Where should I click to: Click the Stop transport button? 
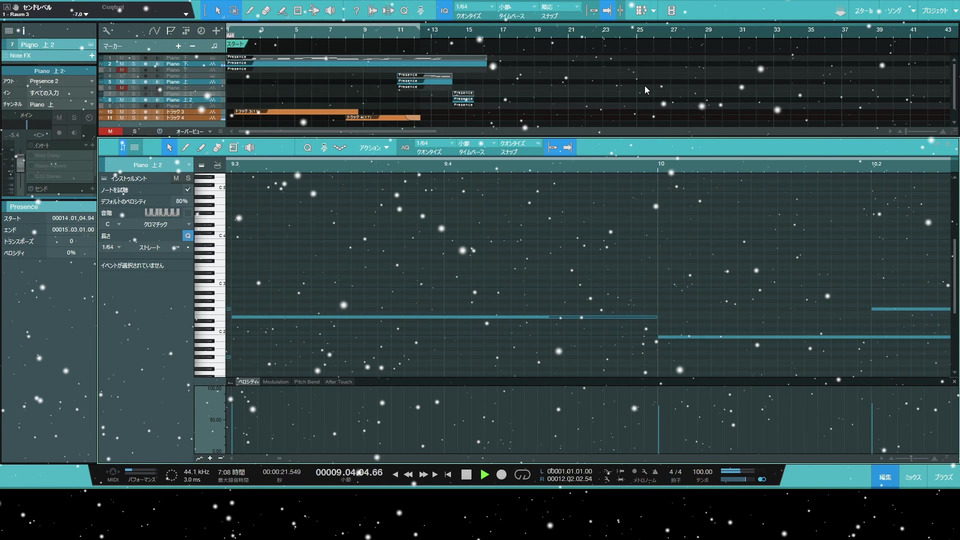click(467, 474)
